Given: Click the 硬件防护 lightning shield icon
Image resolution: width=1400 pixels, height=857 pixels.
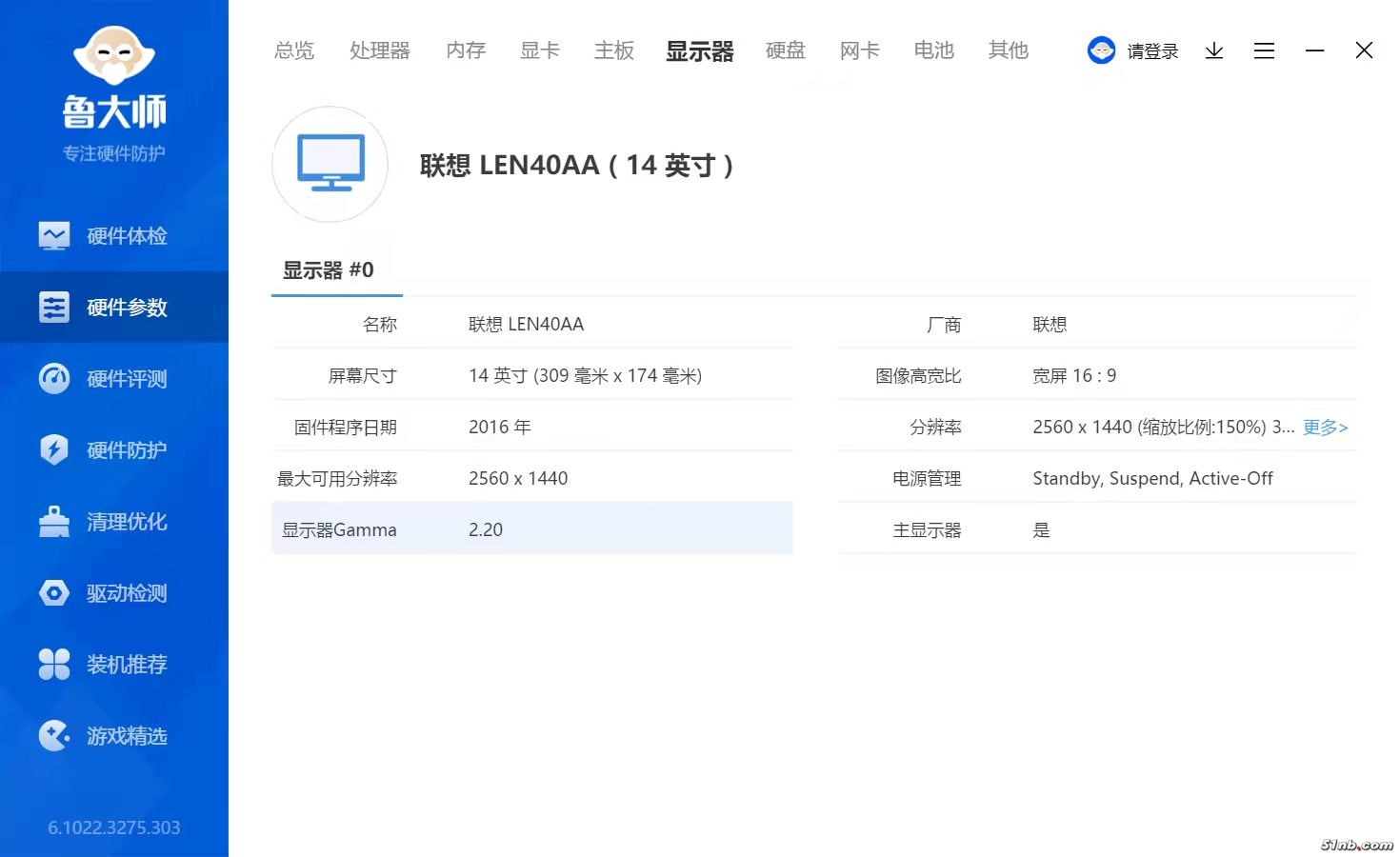Looking at the screenshot, I should coord(54,449).
